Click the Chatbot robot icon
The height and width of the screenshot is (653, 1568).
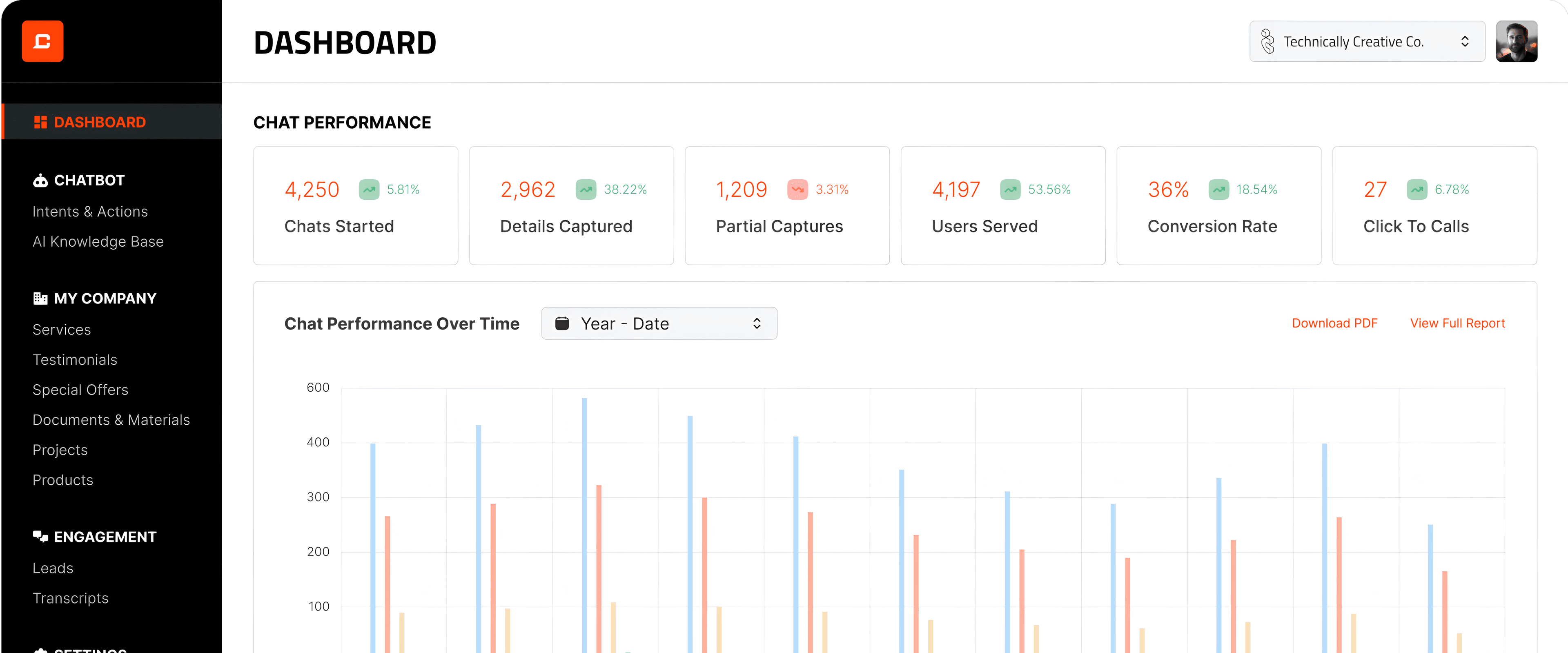(40, 180)
